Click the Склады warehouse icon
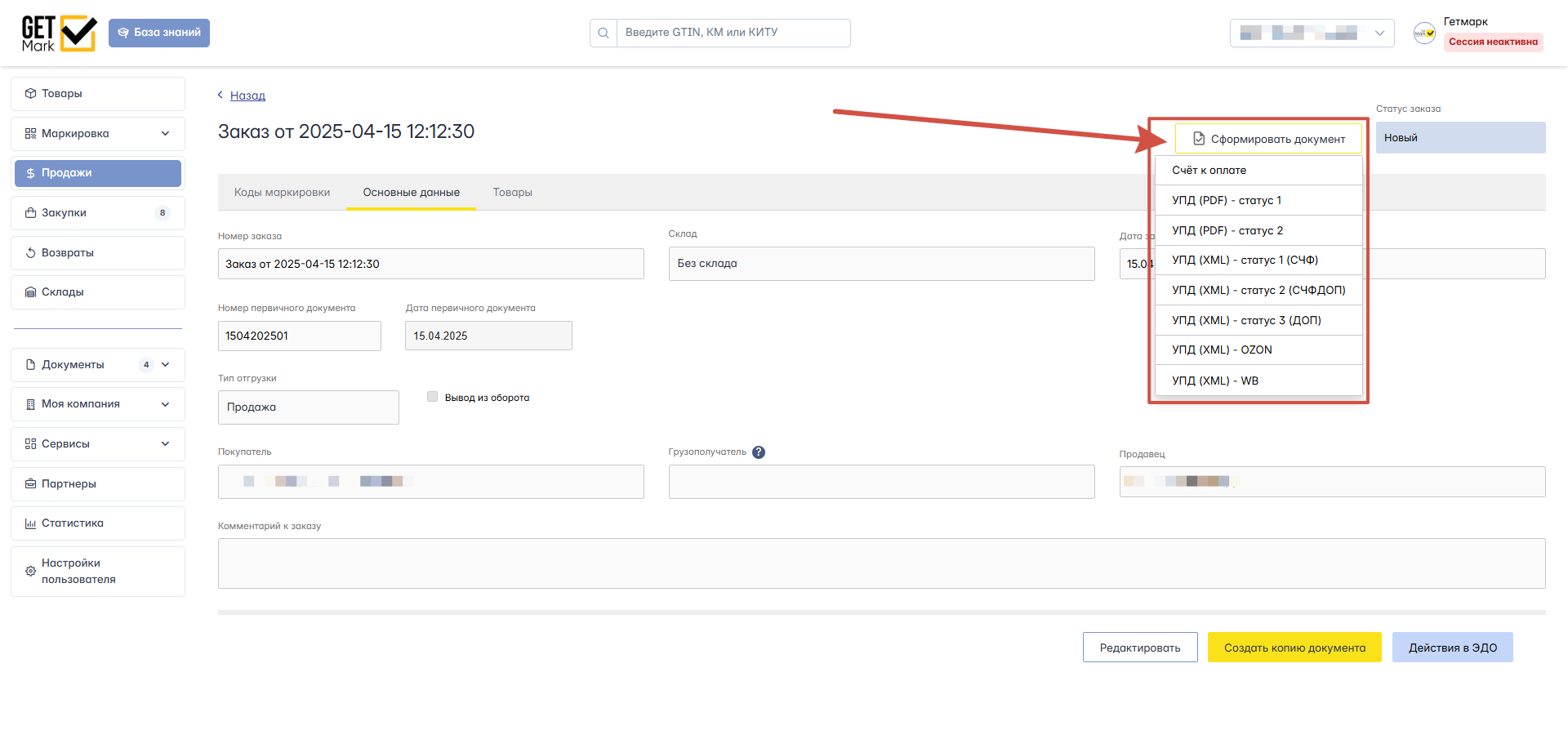1568x739 pixels. pyautogui.click(x=31, y=292)
